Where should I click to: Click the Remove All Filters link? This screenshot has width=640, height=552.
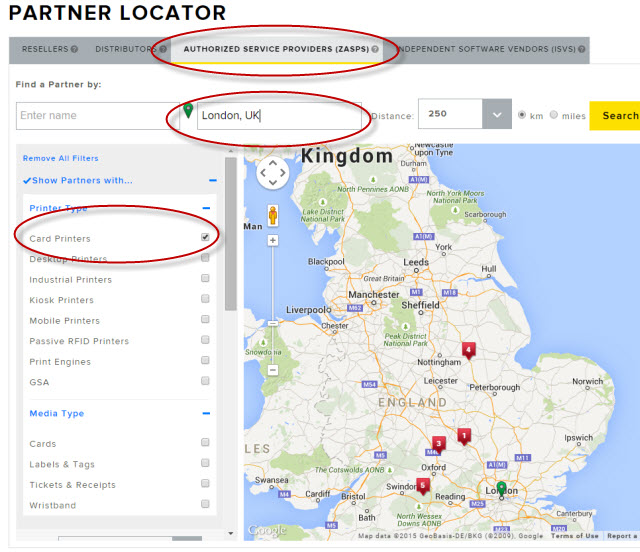click(x=60, y=158)
